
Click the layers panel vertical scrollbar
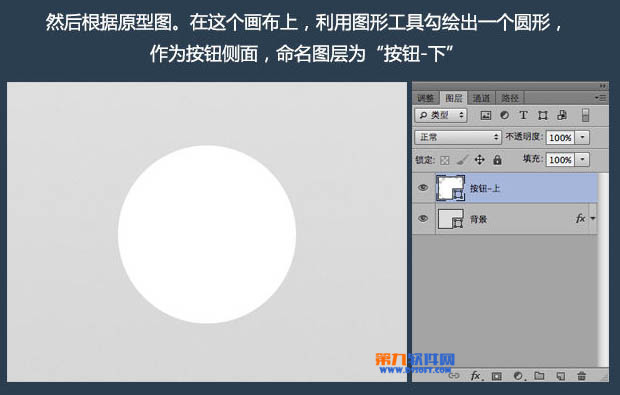click(x=603, y=270)
